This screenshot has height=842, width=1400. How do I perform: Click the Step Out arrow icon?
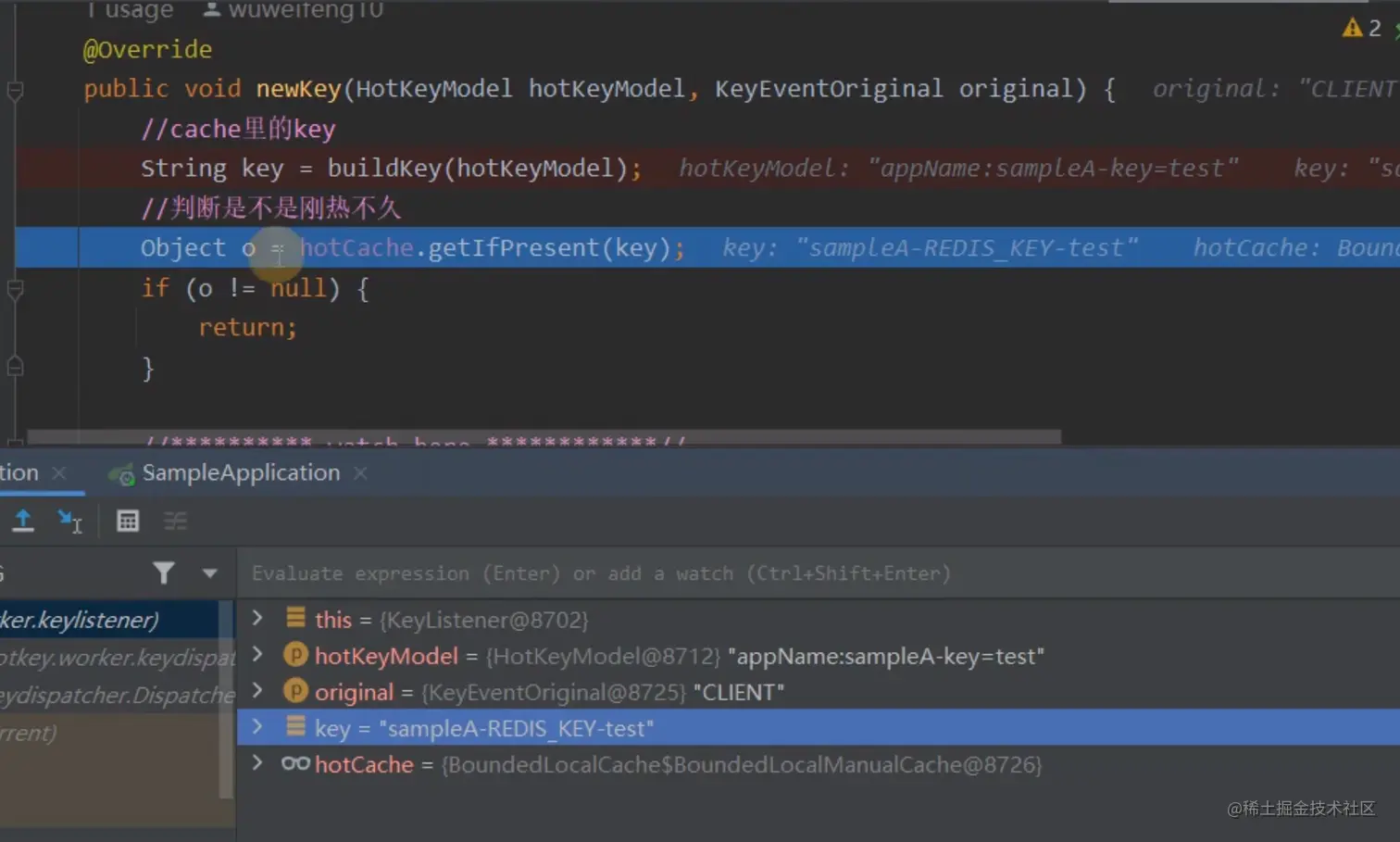coord(23,521)
